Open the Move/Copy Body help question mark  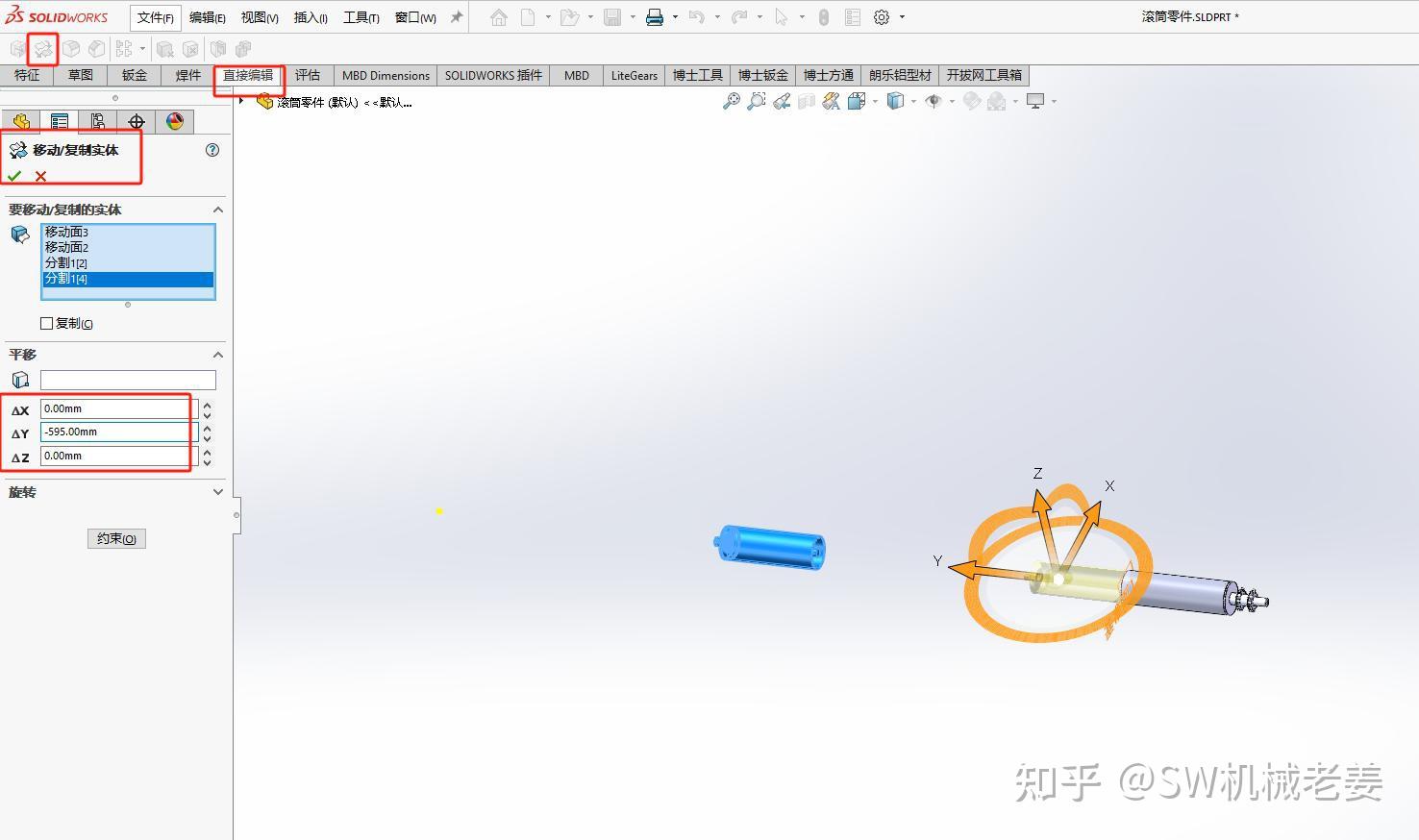pyautogui.click(x=212, y=150)
